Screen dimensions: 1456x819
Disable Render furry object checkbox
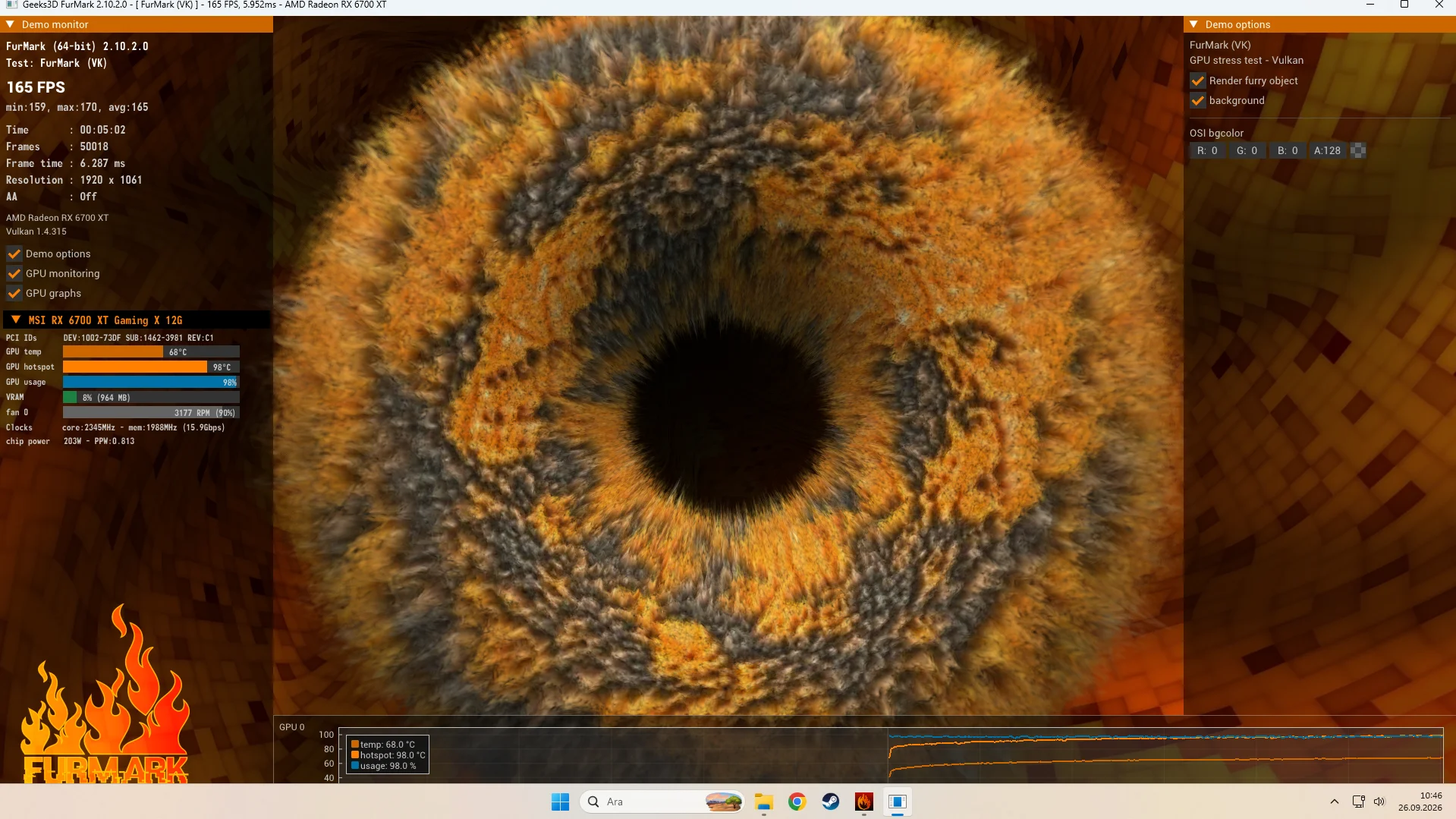click(x=1198, y=80)
